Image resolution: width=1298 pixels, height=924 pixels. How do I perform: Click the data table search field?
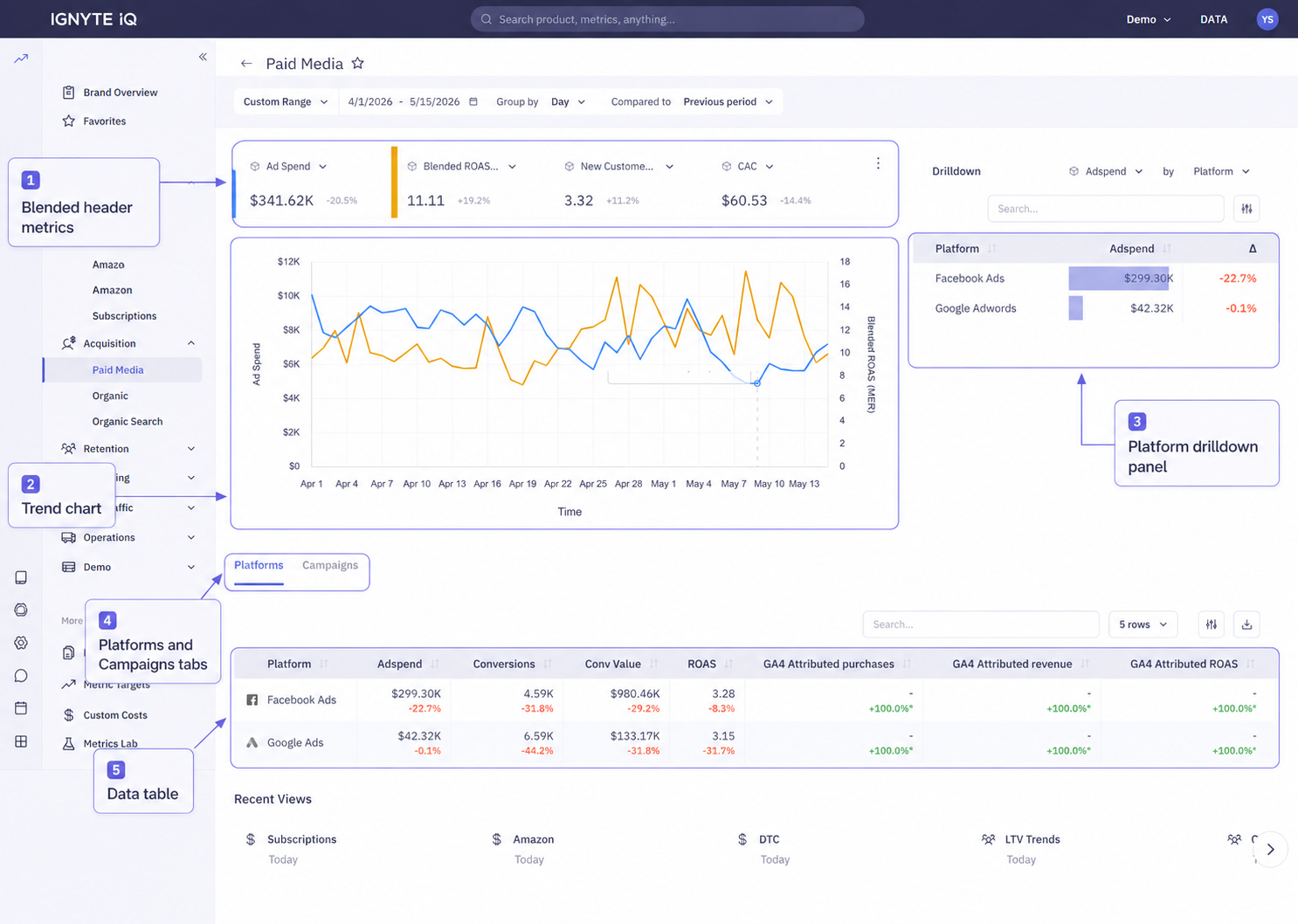click(x=981, y=624)
